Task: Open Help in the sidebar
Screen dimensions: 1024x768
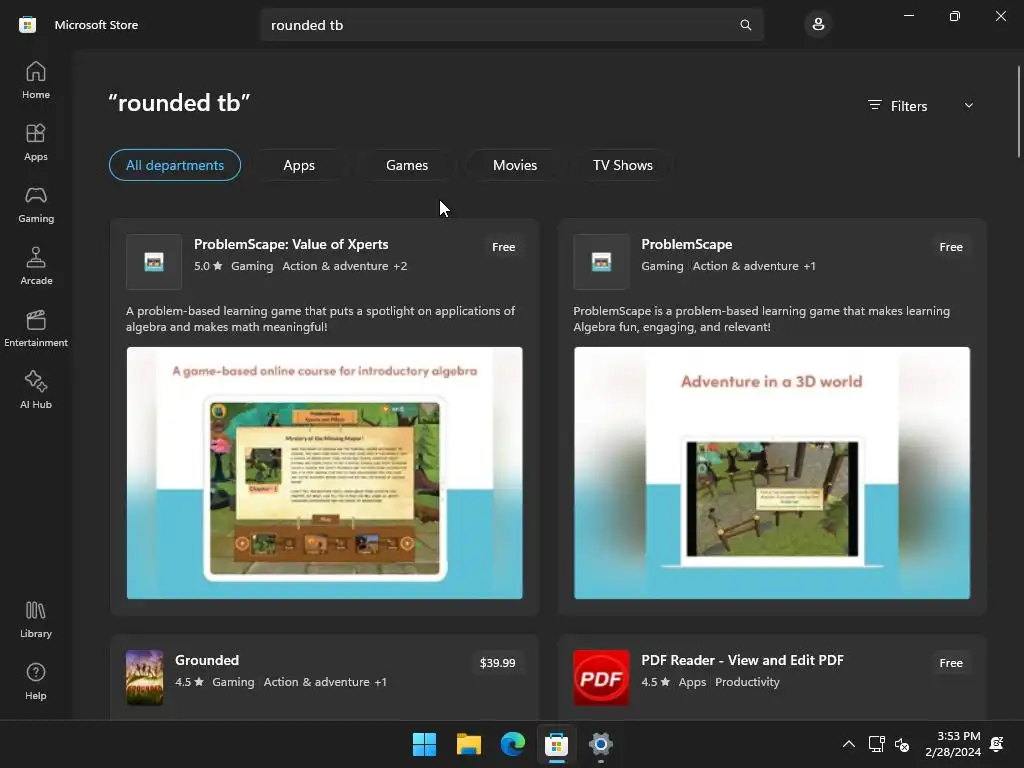Action: click(x=36, y=681)
